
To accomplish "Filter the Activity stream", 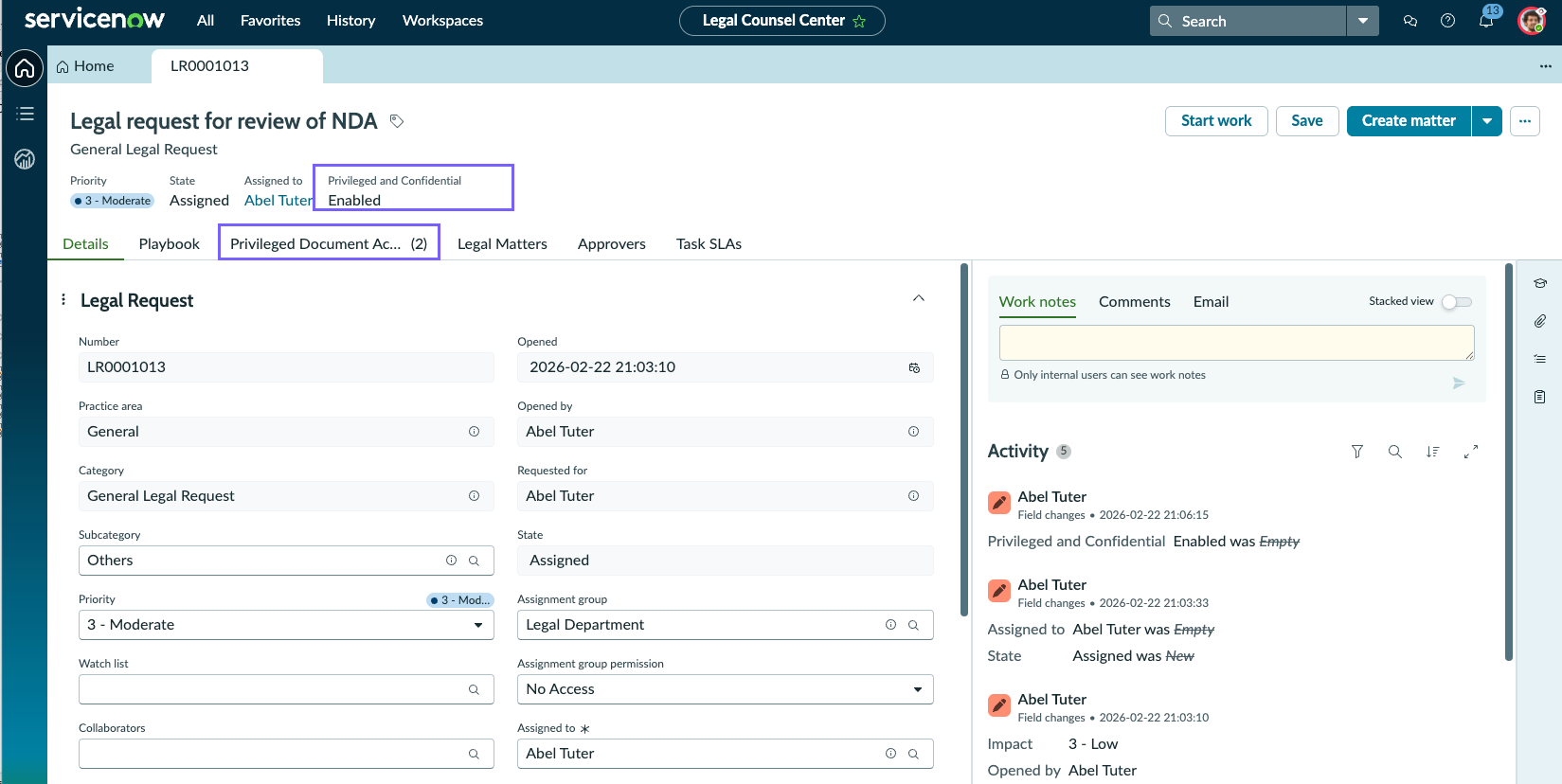I will click(1357, 452).
